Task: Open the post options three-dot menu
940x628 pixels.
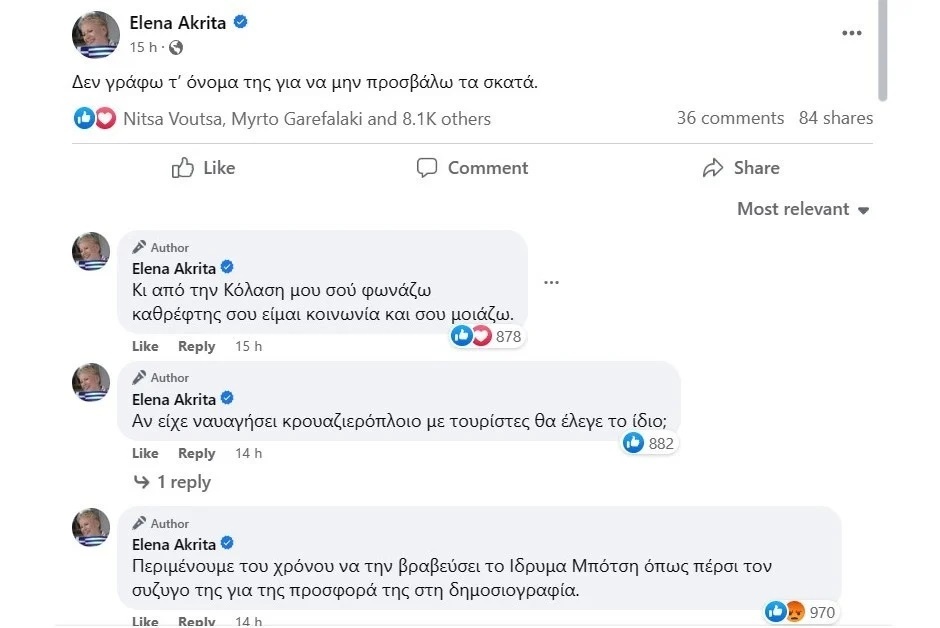Action: [x=851, y=33]
